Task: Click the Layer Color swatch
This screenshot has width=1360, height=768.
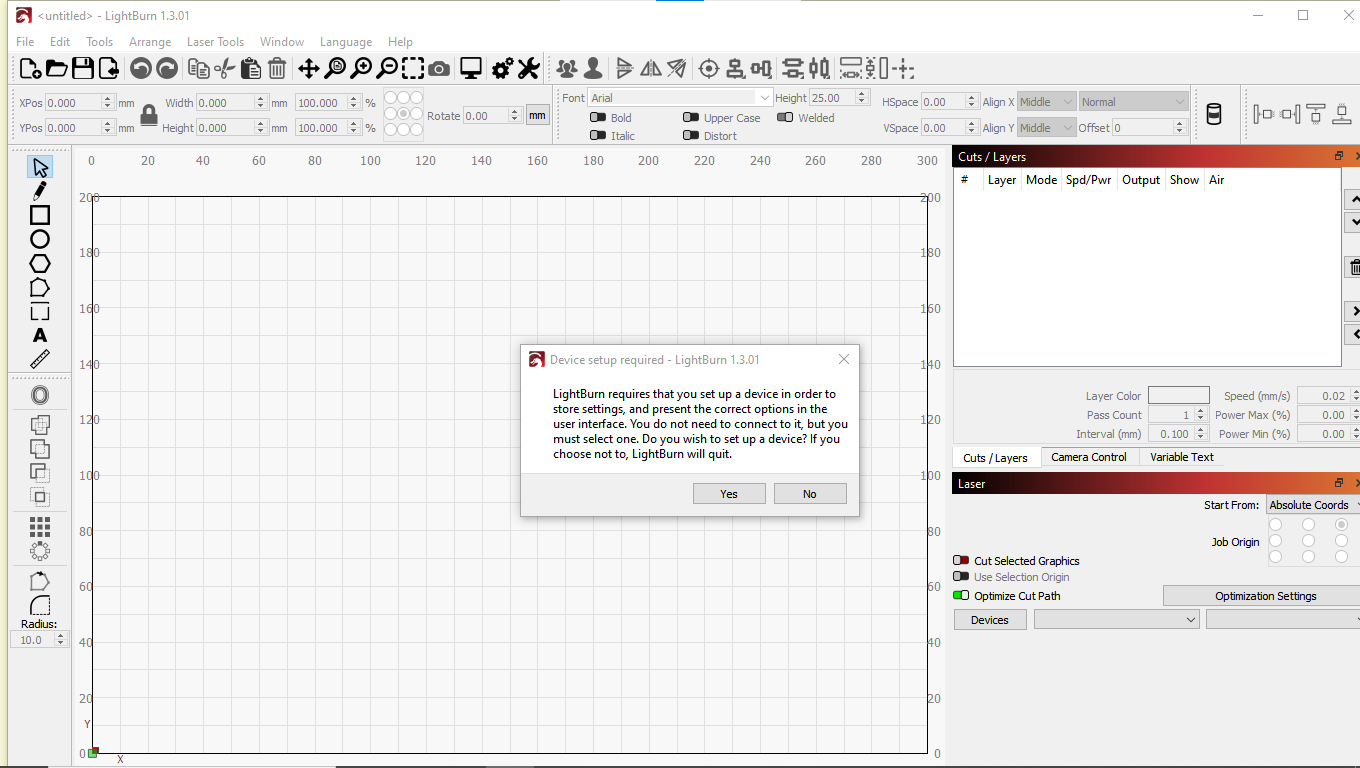Action: pyautogui.click(x=1178, y=396)
